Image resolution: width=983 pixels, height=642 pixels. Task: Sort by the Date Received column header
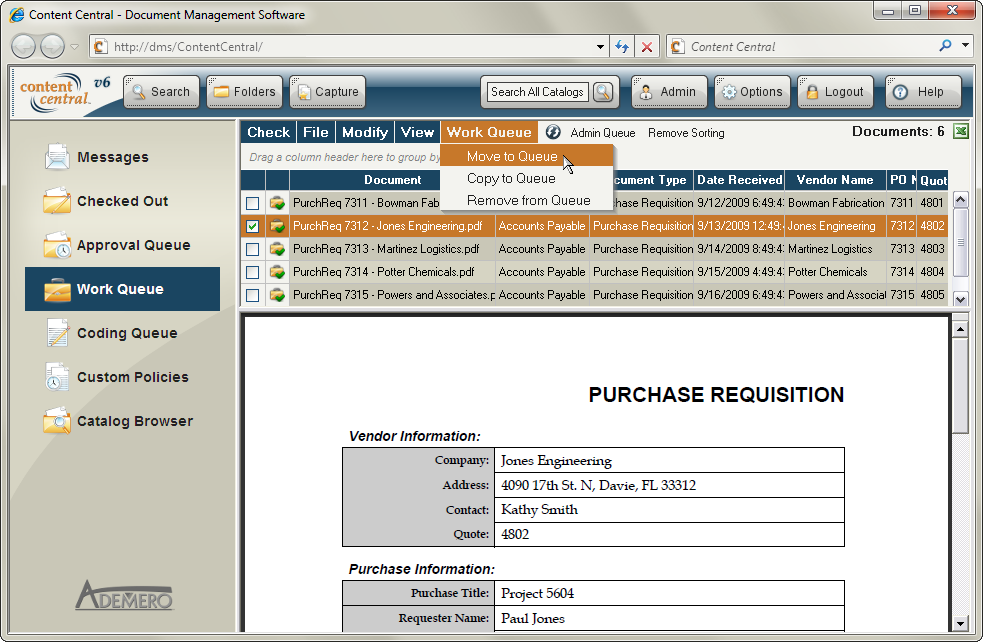point(739,180)
